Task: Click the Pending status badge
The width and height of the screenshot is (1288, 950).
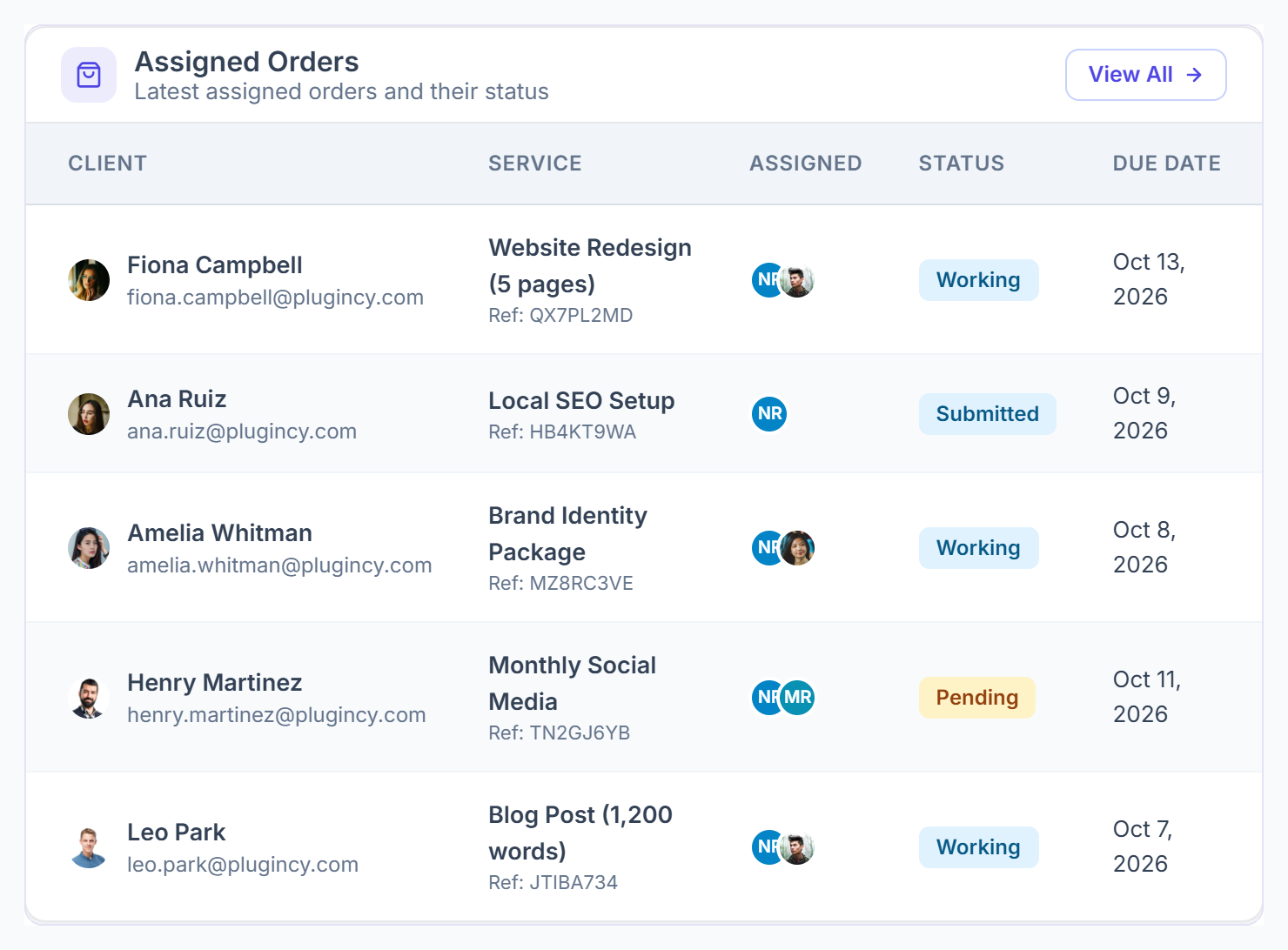Action: [976, 698]
